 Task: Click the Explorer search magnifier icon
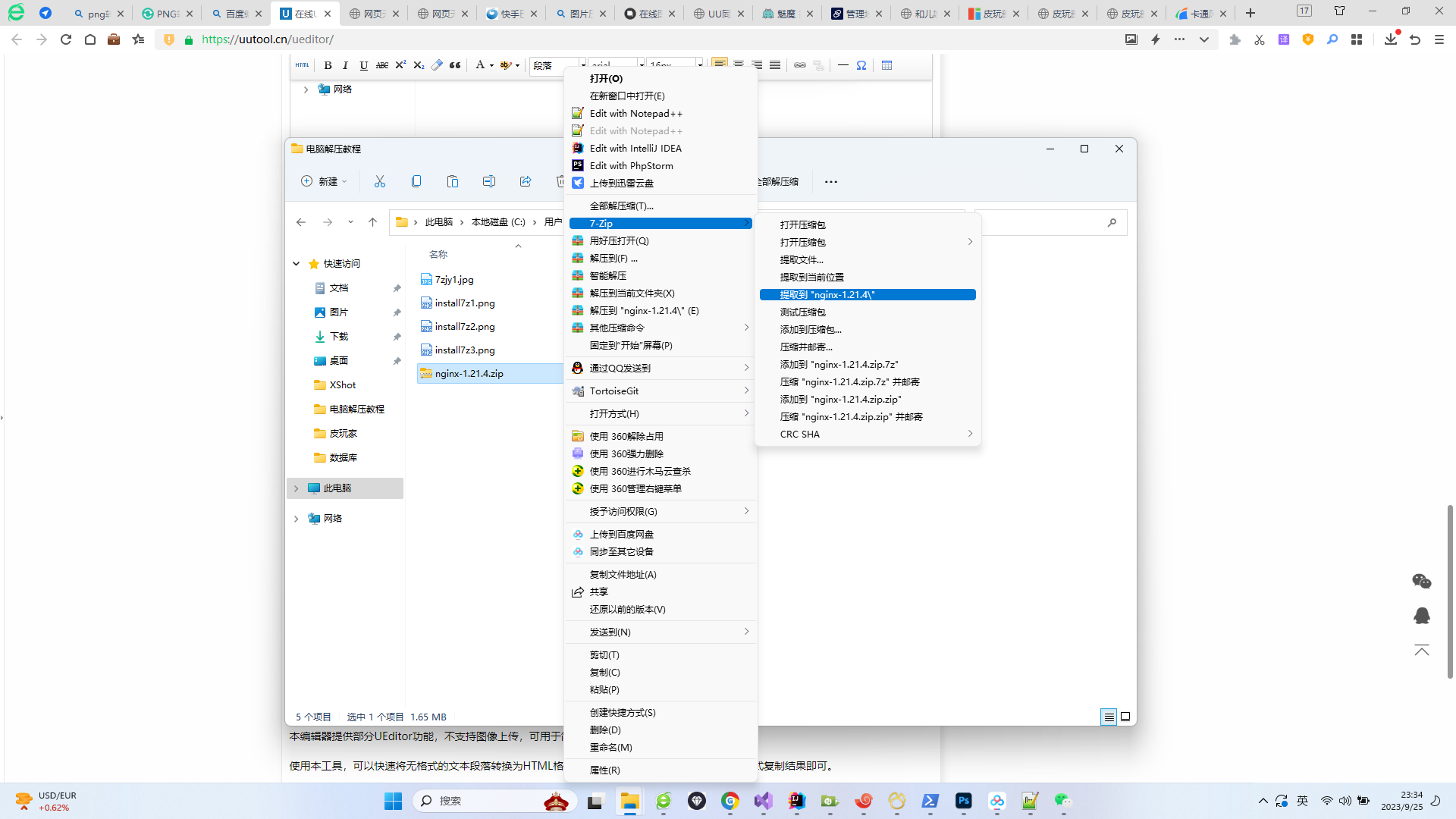pyautogui.click(x=1112, y=222)
